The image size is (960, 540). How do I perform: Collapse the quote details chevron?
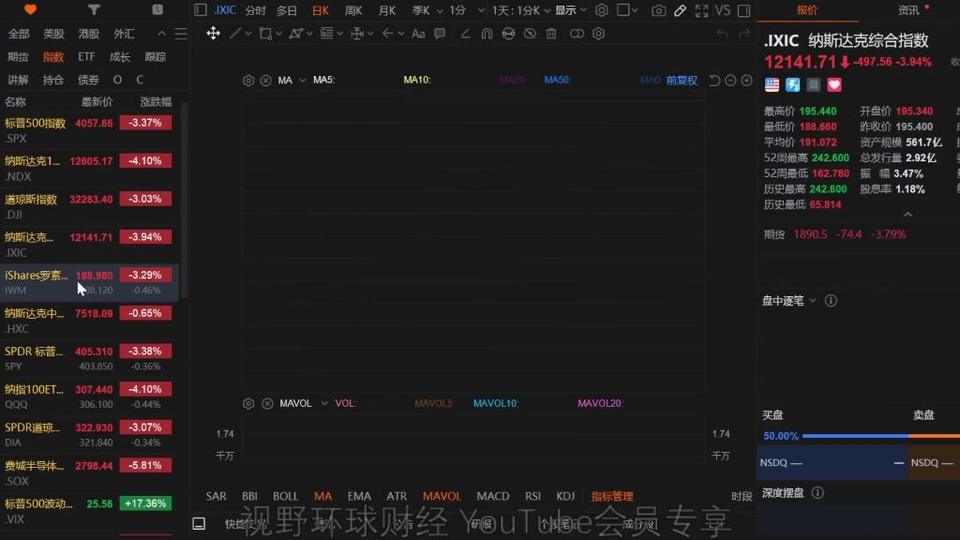908,214
